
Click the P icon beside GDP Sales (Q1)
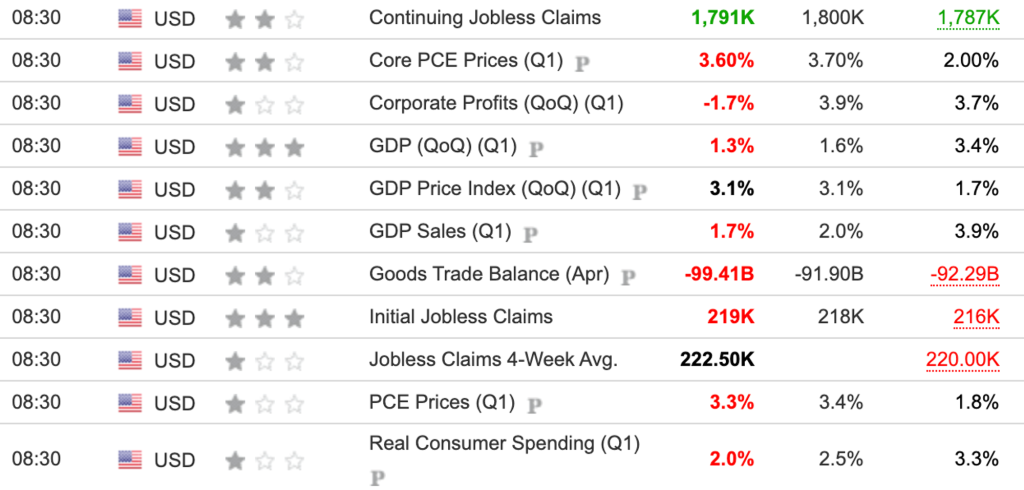tap(531, 233)
